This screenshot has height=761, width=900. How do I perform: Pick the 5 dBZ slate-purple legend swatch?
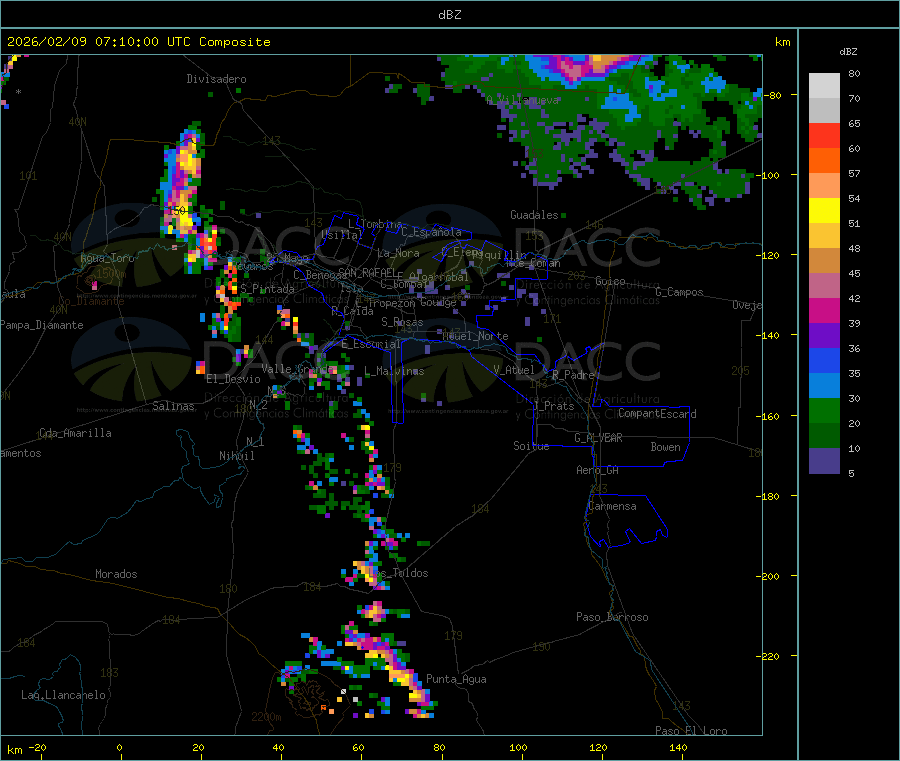tap(824, 461)
